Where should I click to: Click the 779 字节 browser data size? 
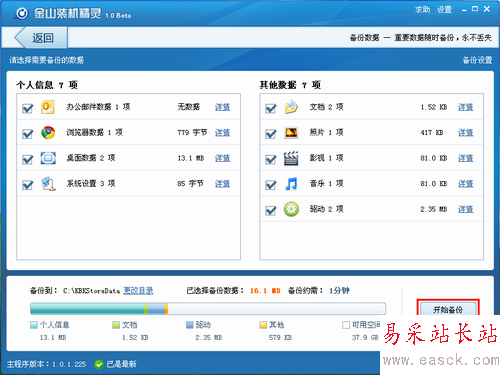tap(192, 133)
